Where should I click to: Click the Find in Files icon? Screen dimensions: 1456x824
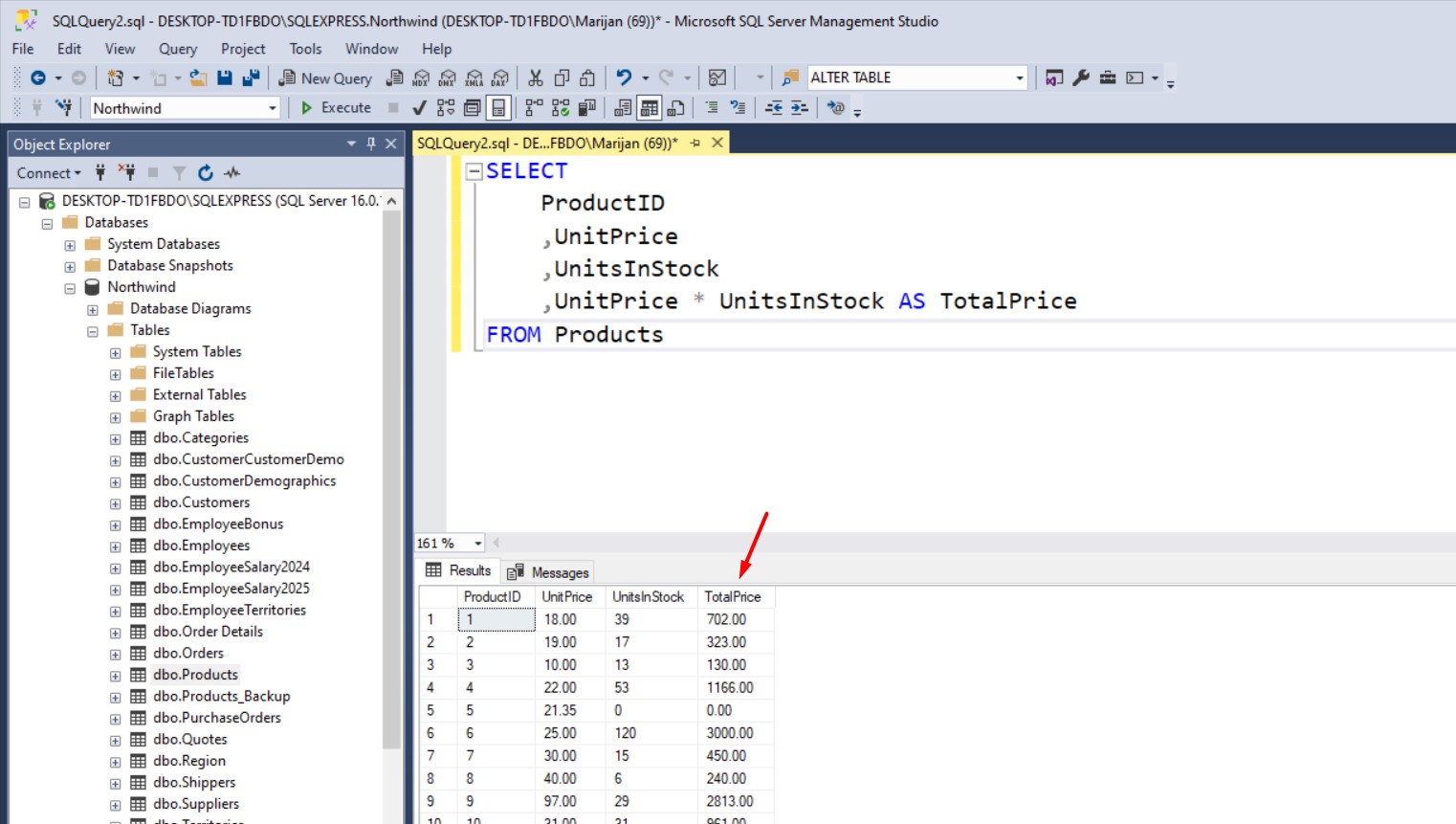pyautogui.click(x=790, y=78)
